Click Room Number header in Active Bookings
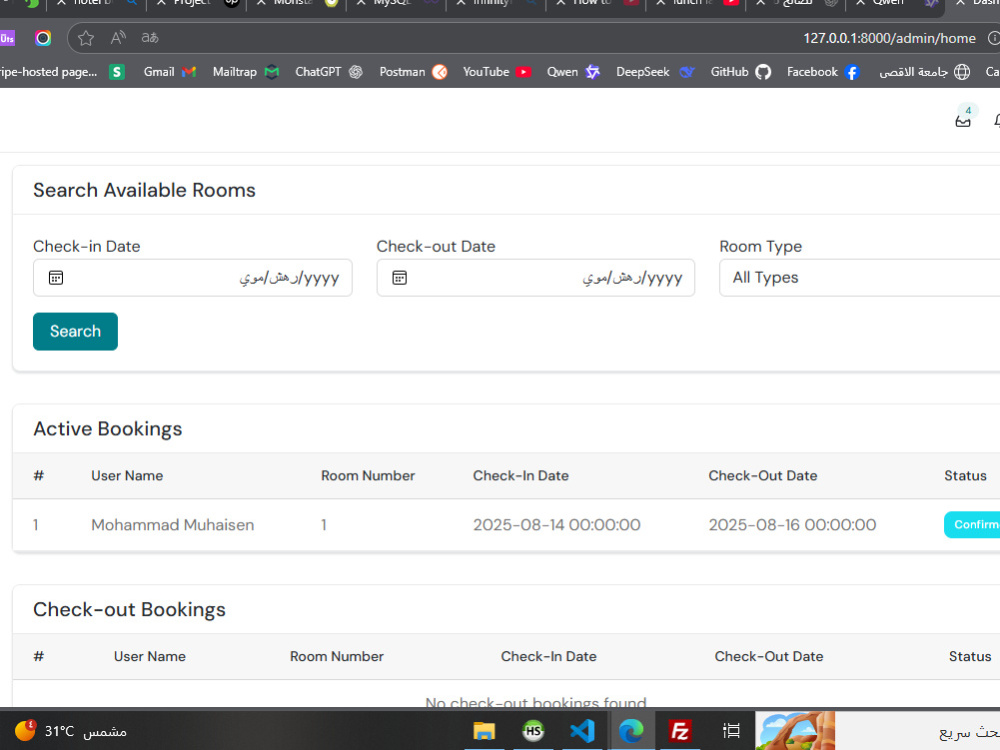 pyautogui.click(x=368, y=476)
